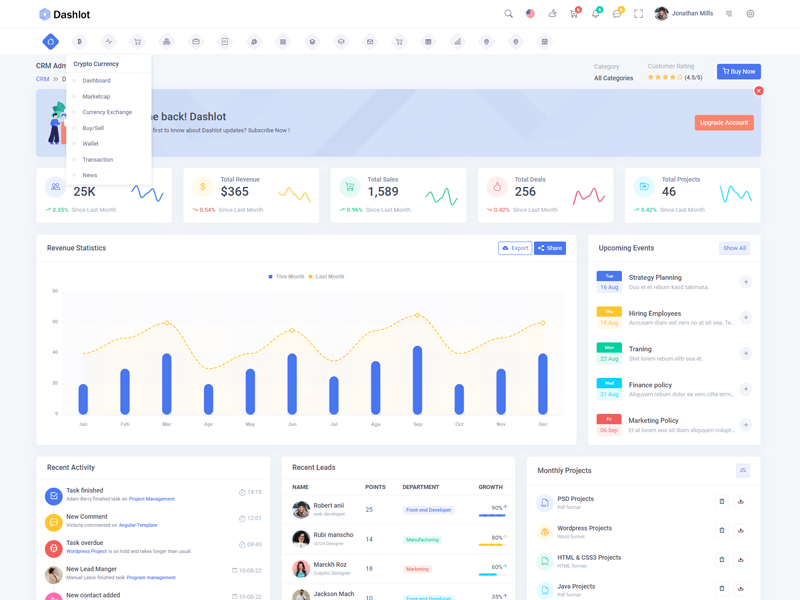This screenshot has width=800, height=600.
Task: Choose Wallet from the Crypto Currency menu
Action: click(90, 144)
